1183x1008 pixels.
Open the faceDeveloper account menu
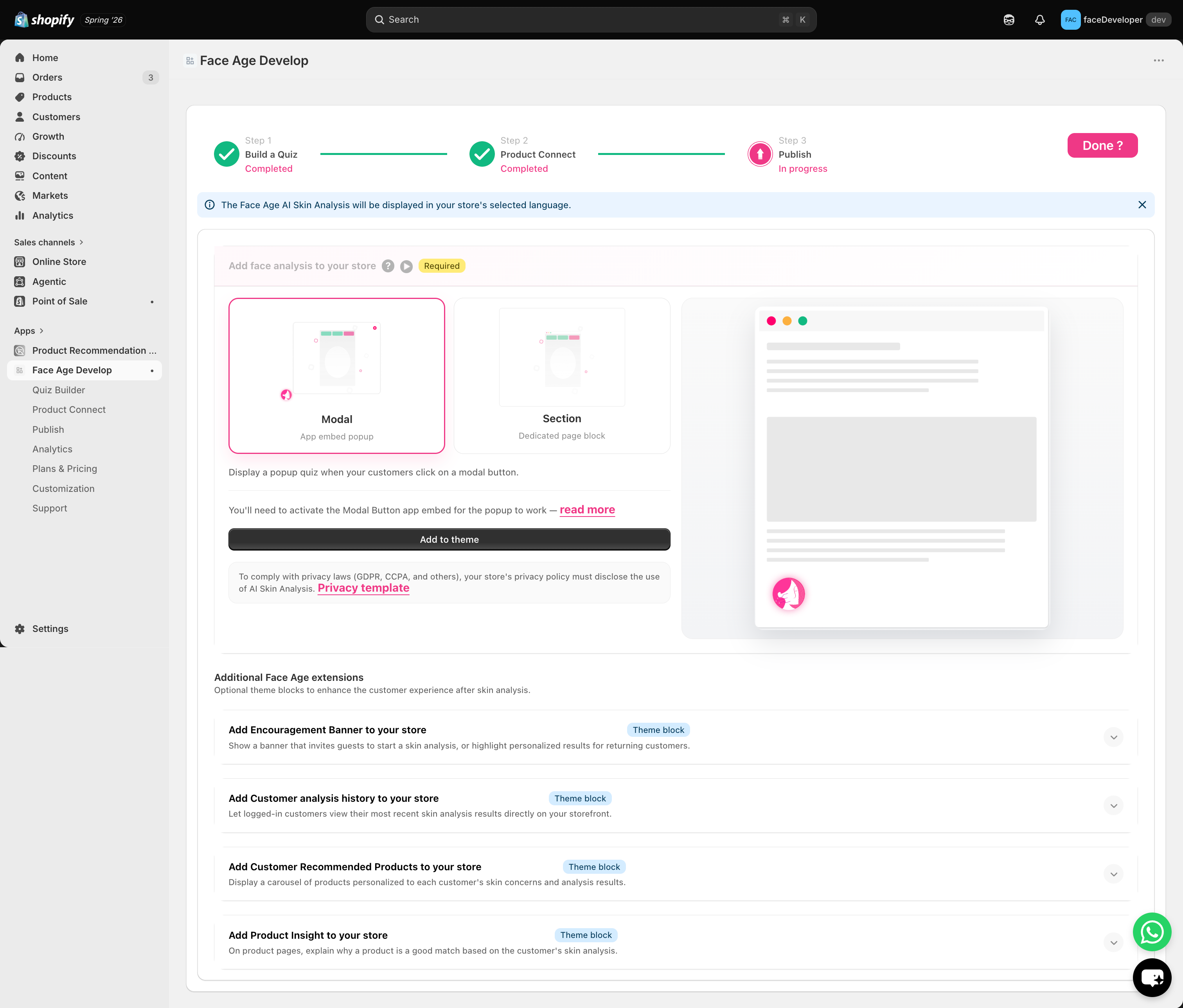(x=1116, y=20)
